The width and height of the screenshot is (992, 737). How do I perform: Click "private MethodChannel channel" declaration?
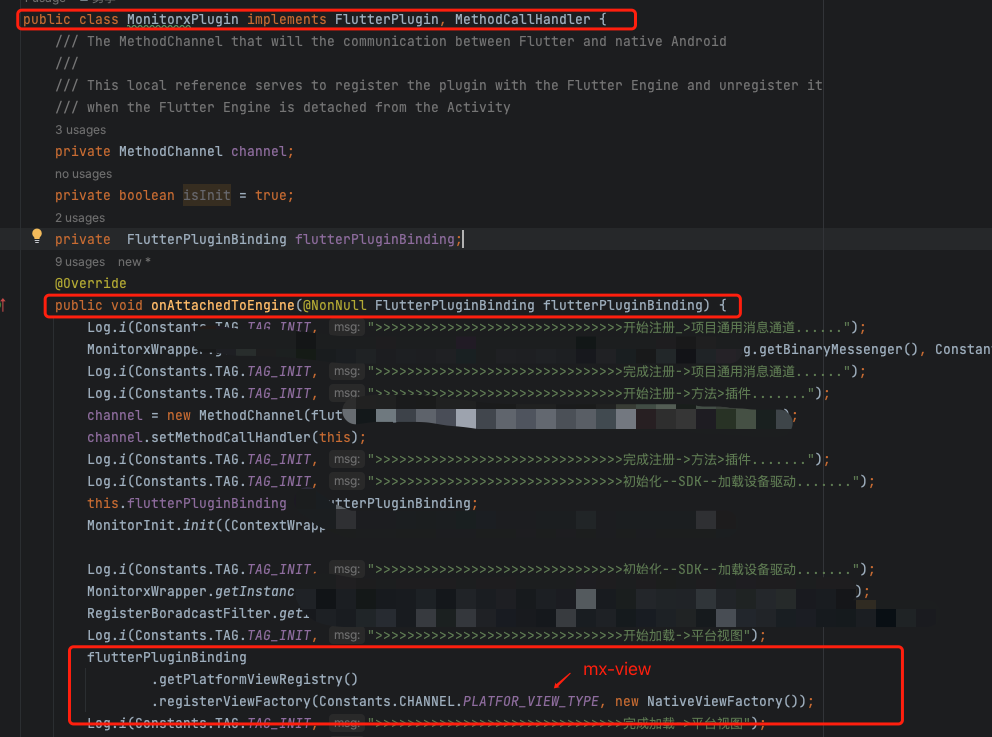click(x=174, y=152)
